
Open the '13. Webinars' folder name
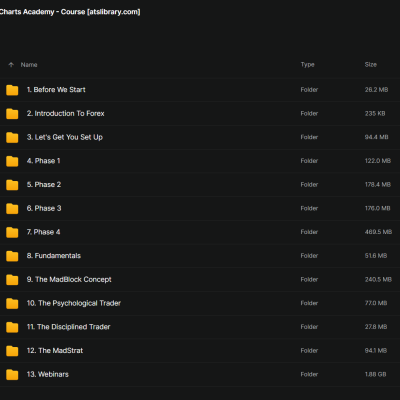(x=48, y=374)
